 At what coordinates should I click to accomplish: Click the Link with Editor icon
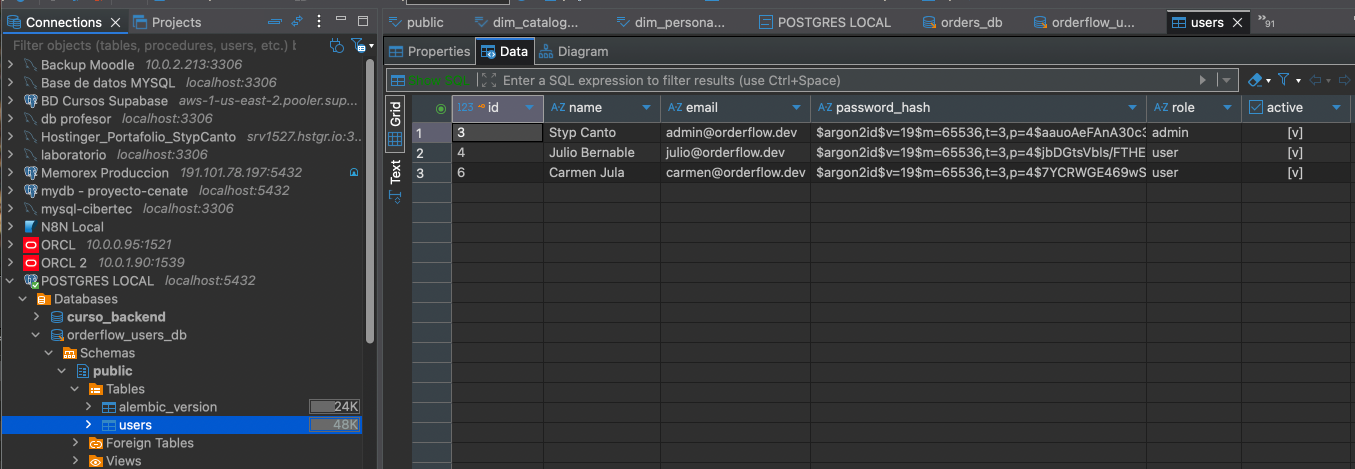coord(296,22)
